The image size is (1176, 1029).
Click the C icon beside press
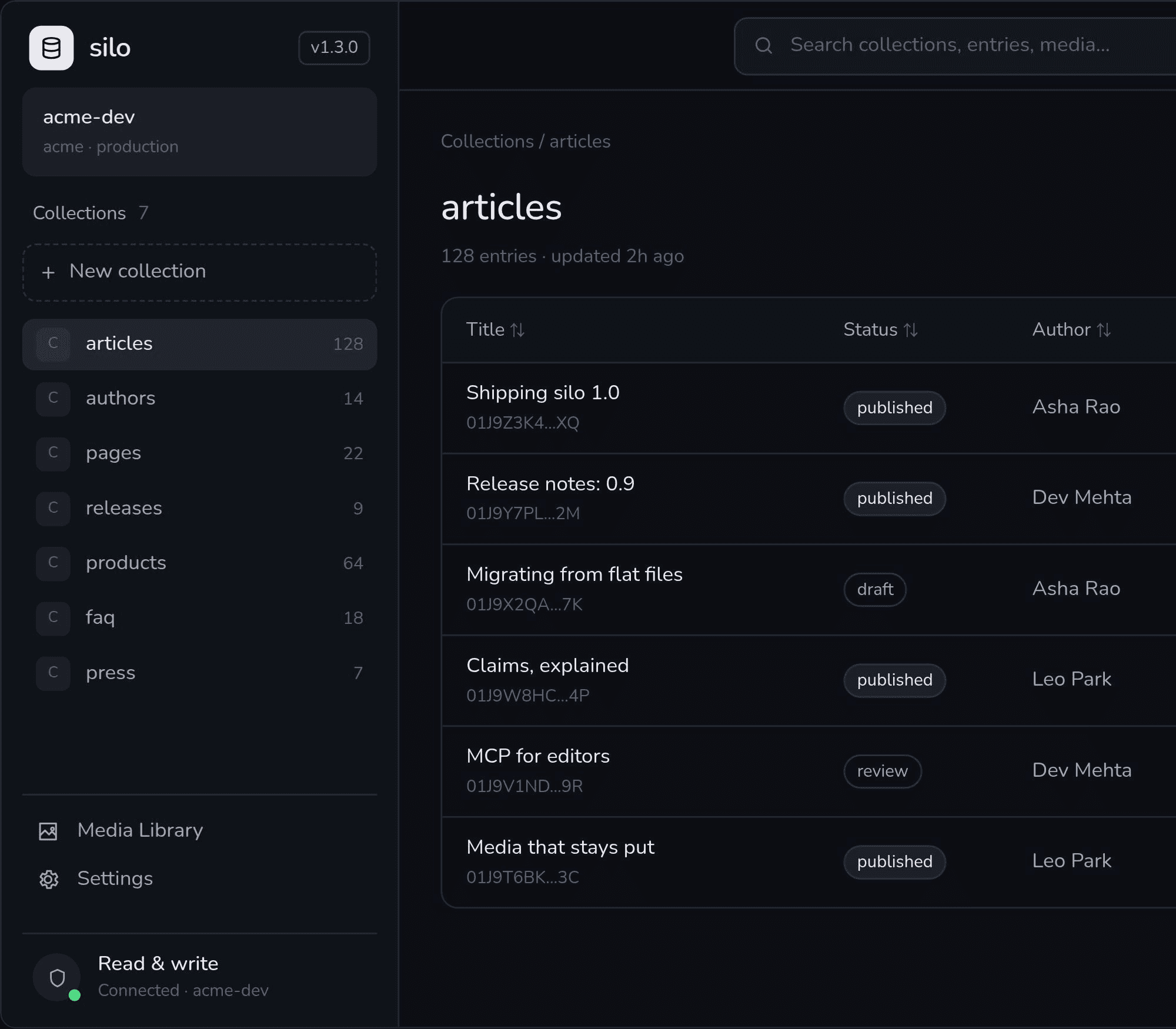pos(53,673)
